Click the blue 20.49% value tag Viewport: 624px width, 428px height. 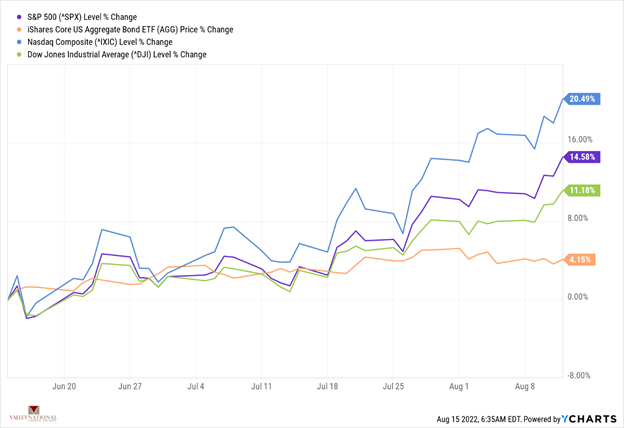(581, 99)
